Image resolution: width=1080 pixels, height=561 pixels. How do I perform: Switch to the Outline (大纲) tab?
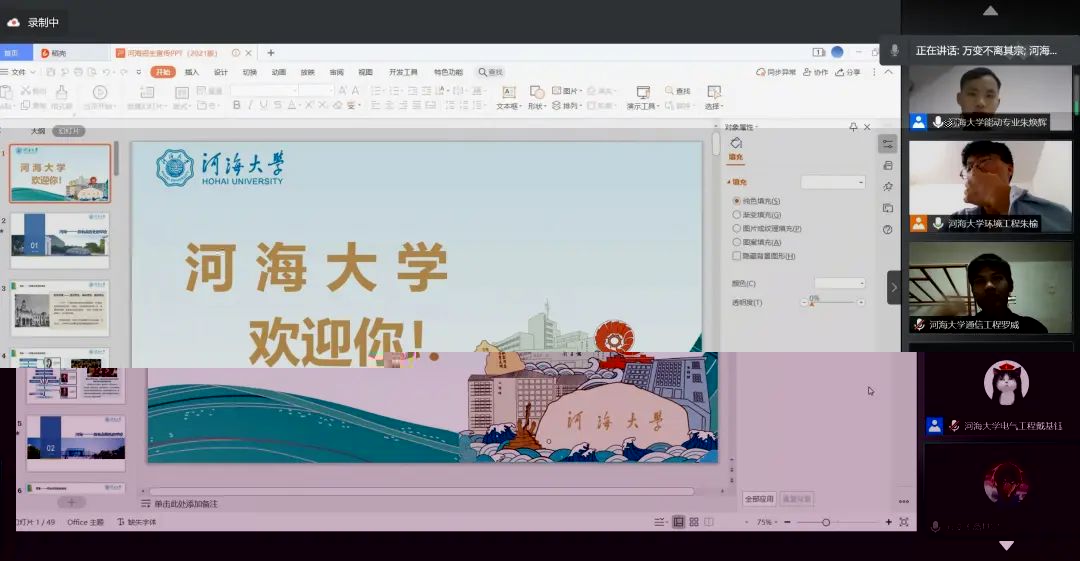tap(37, 131)
